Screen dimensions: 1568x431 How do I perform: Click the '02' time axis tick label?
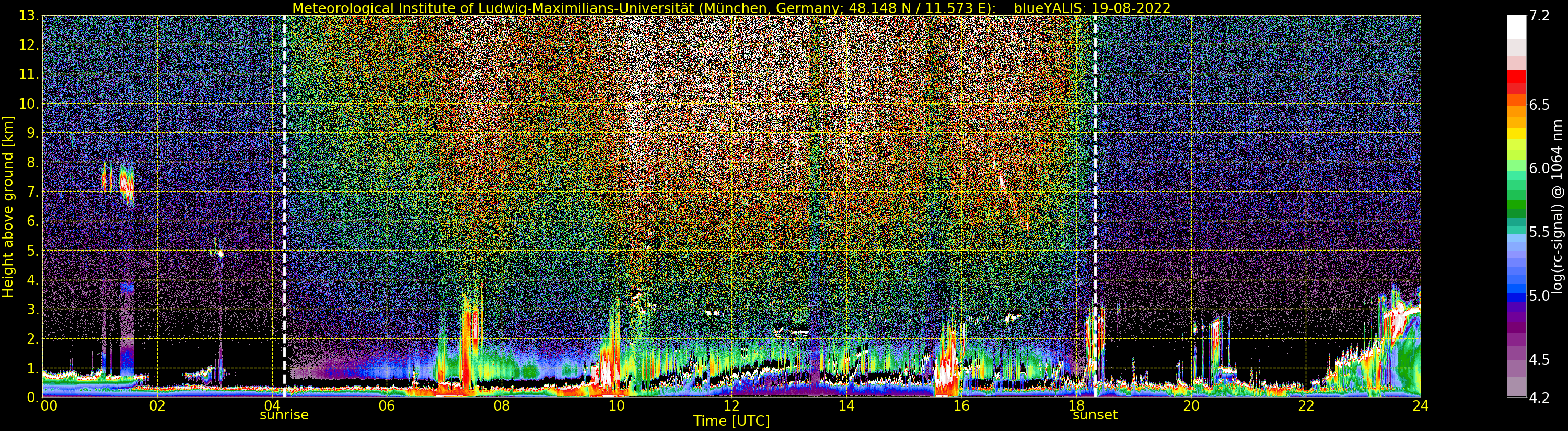coord(157,405)
